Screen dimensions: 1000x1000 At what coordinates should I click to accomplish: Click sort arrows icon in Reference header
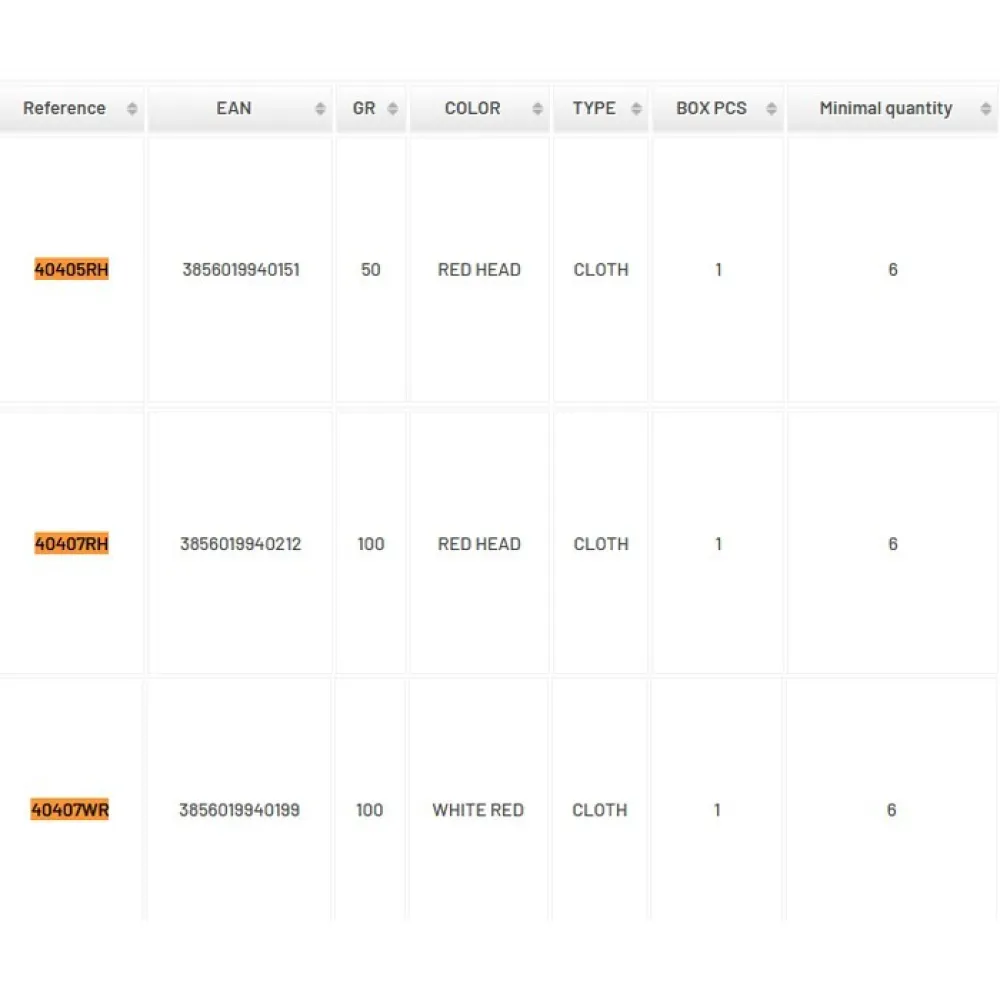point(132,109)
